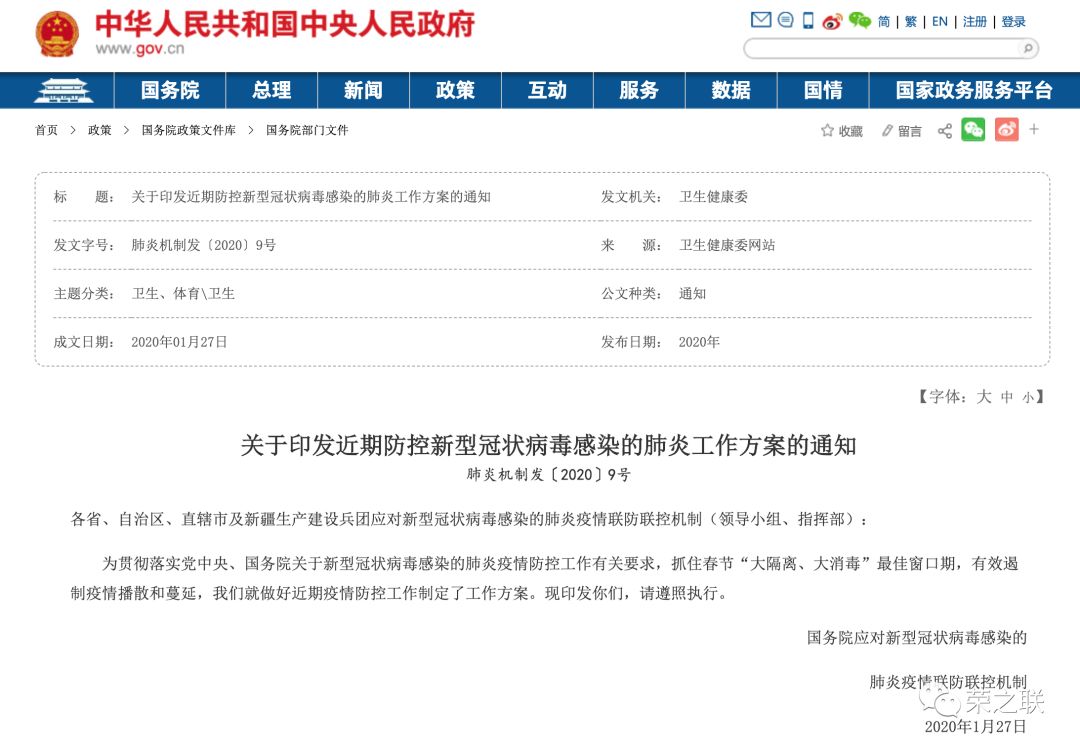Select the 新闻 menu item
1080x749 pixels.
click(363, 90)
